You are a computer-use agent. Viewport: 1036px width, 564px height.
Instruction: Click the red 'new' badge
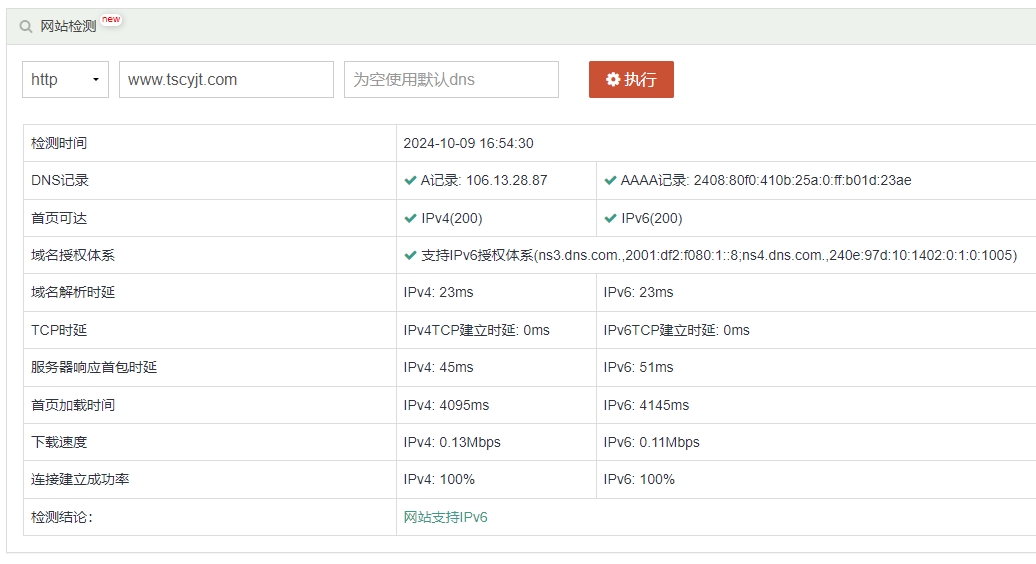[x=111, y=19]
